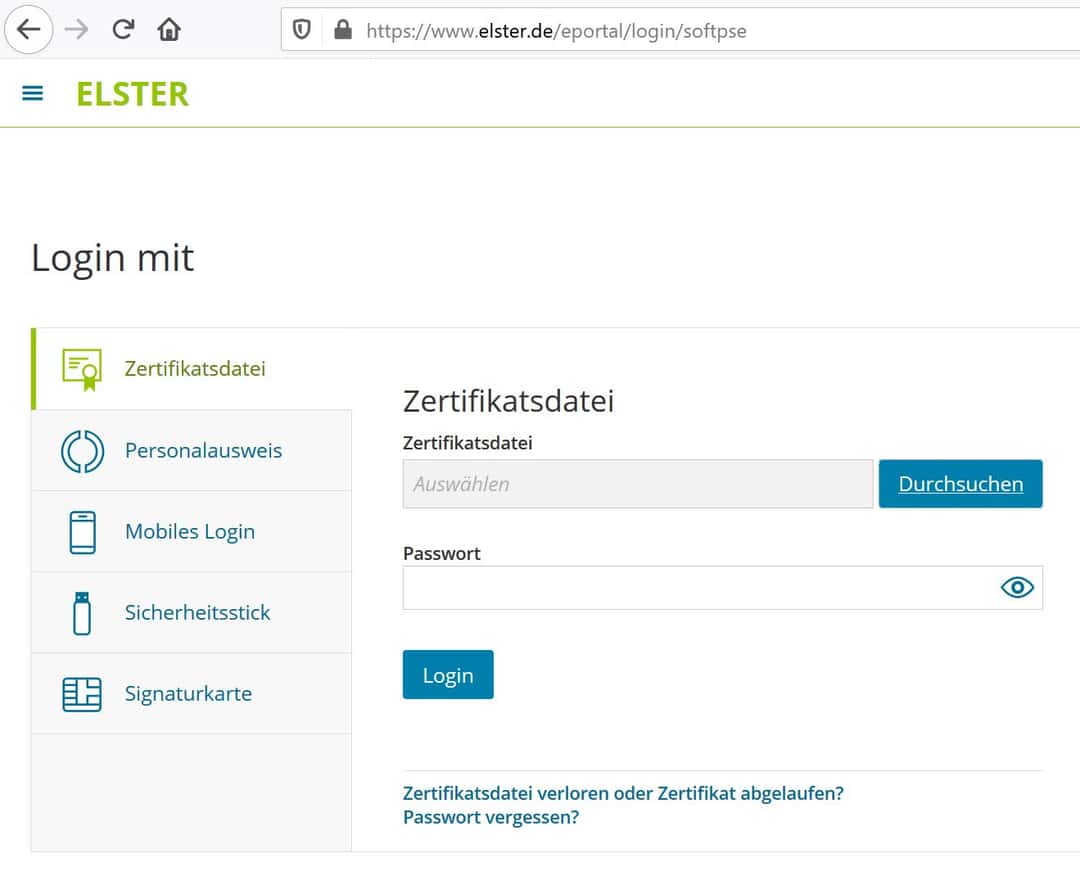This screenshot has width=1080, height=871.
Task: Open the hamburger navigation menu
Action: 32,93
